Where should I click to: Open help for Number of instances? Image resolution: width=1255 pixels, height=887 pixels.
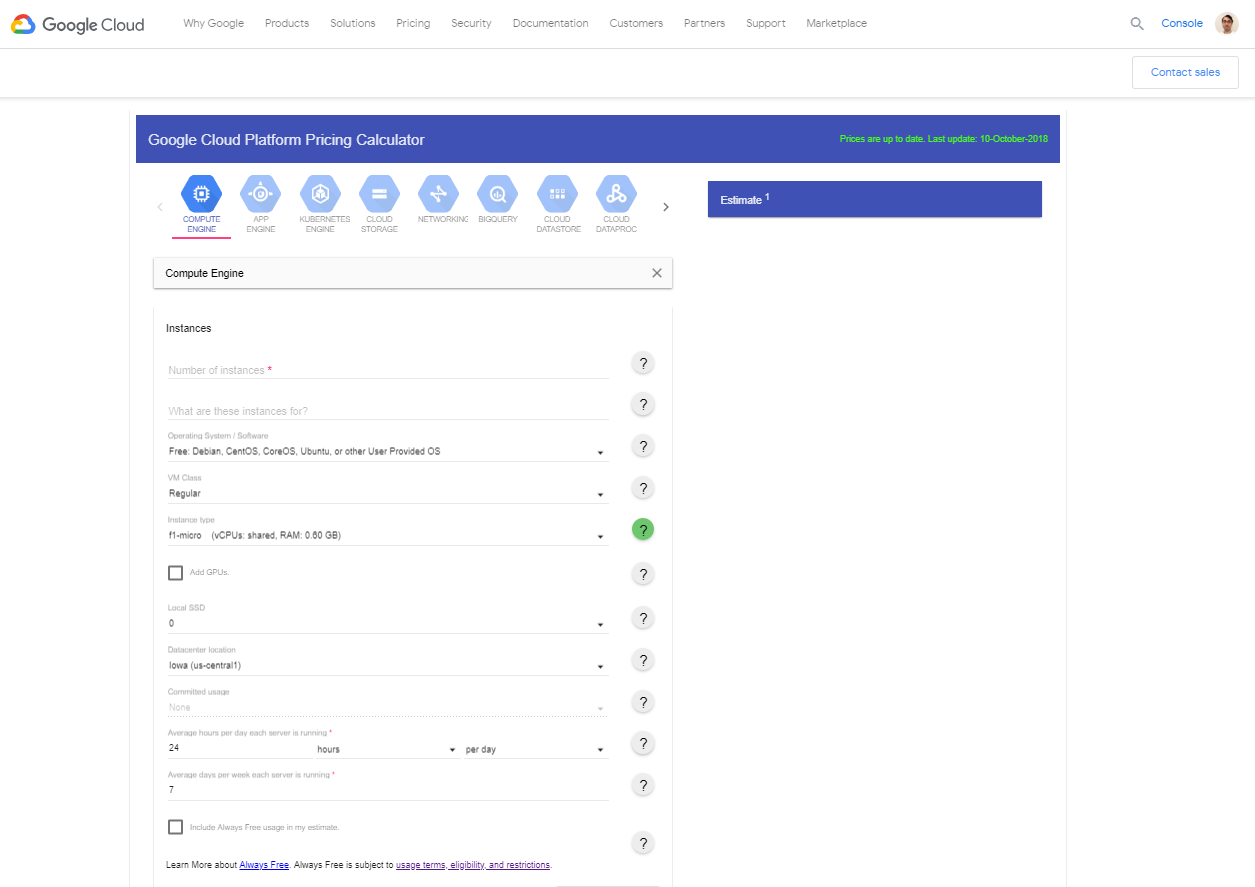[643, 363]
